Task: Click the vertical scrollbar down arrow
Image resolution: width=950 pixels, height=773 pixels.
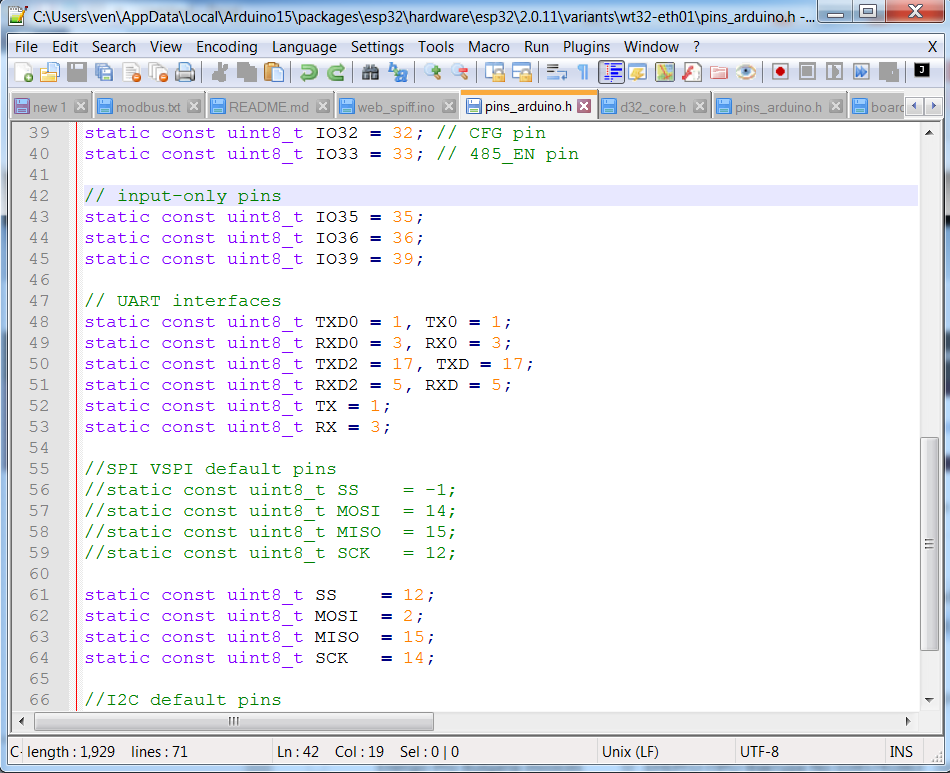Action: pos(929,700)
